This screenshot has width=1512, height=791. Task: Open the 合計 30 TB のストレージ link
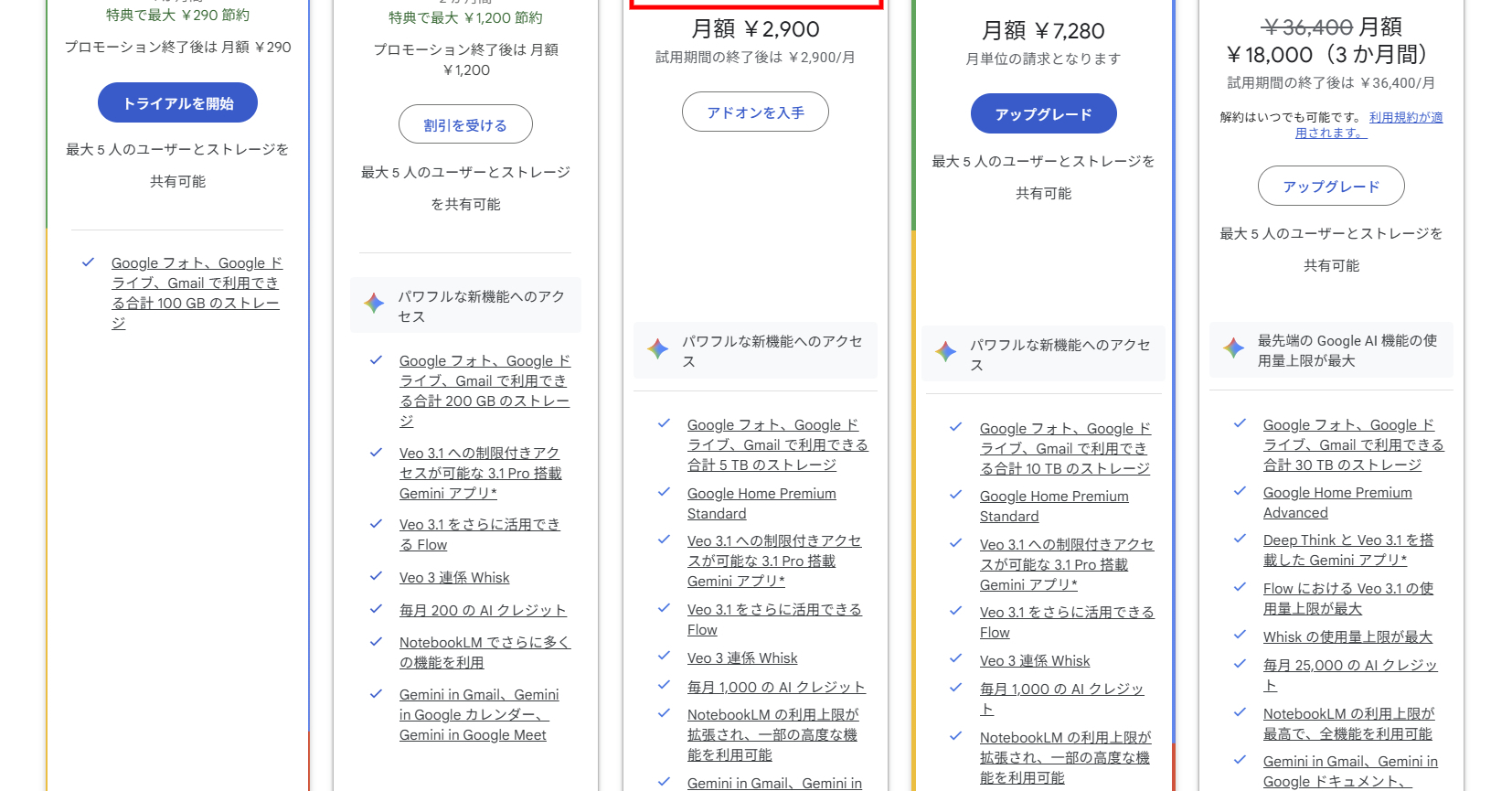1352,445
